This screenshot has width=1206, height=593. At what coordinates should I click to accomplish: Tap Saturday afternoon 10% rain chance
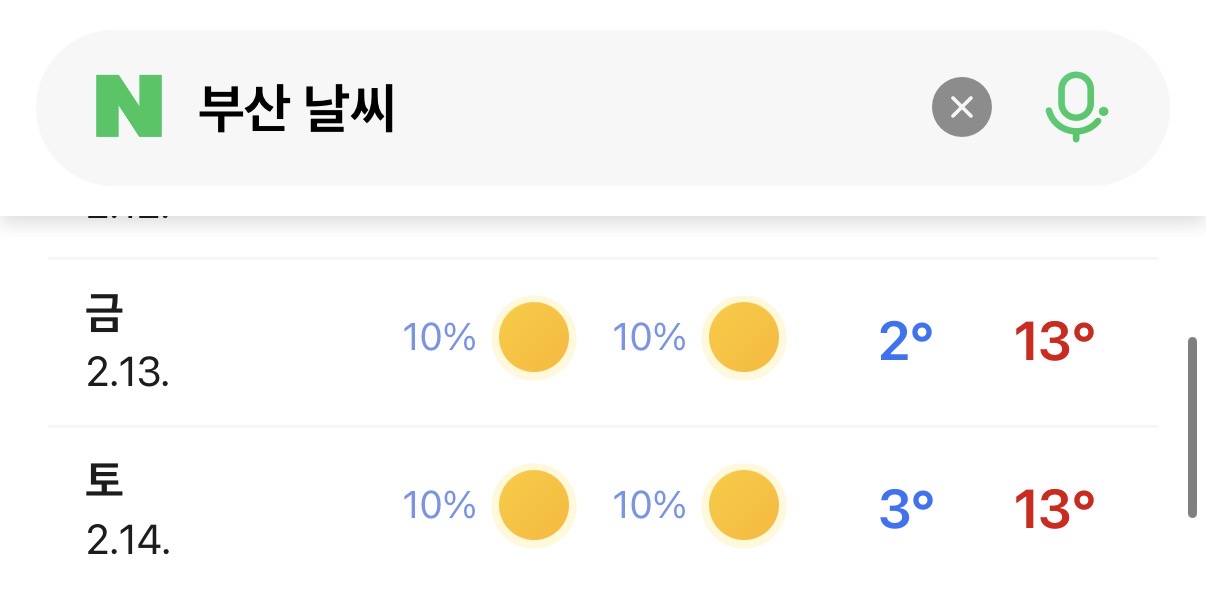pos(649,505)
